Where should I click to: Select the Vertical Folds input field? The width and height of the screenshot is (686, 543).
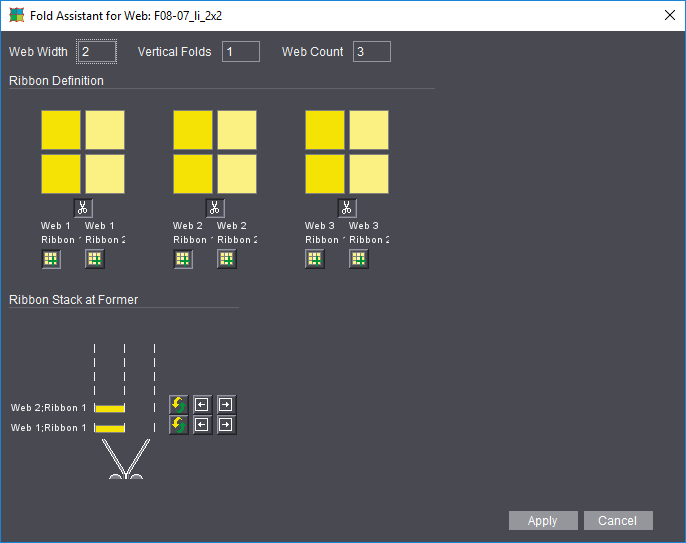point(240,51)
